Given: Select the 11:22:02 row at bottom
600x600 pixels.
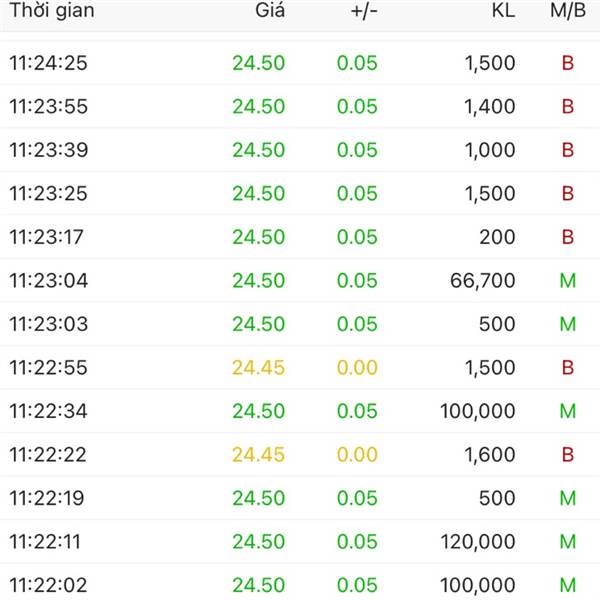Looking at the screenshot, I should 300,584.
